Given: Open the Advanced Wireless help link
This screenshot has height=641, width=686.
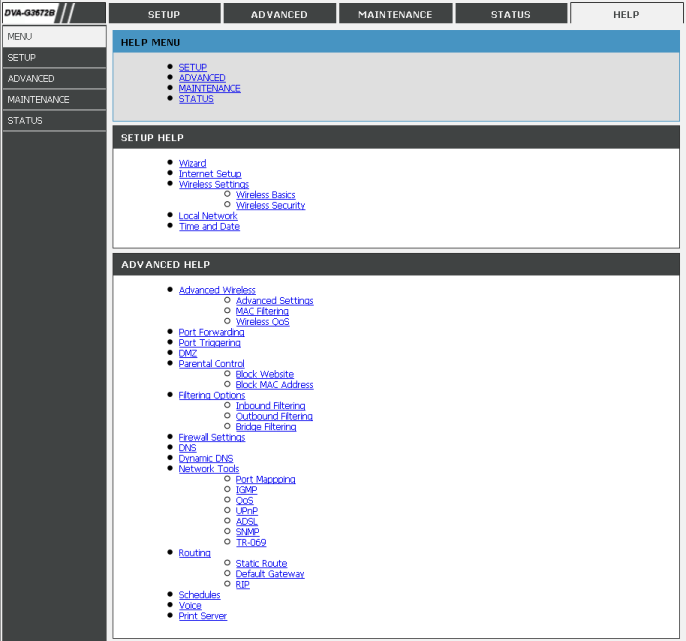Looking at the screenshot, I should [x=217, y=290].
